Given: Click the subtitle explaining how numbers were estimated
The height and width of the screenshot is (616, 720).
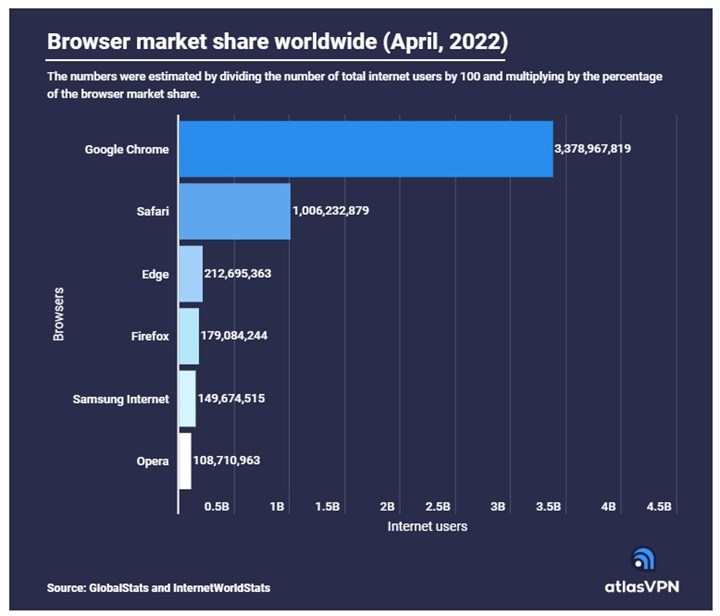Looking at the screenshot, I should [x=354, y=85].
